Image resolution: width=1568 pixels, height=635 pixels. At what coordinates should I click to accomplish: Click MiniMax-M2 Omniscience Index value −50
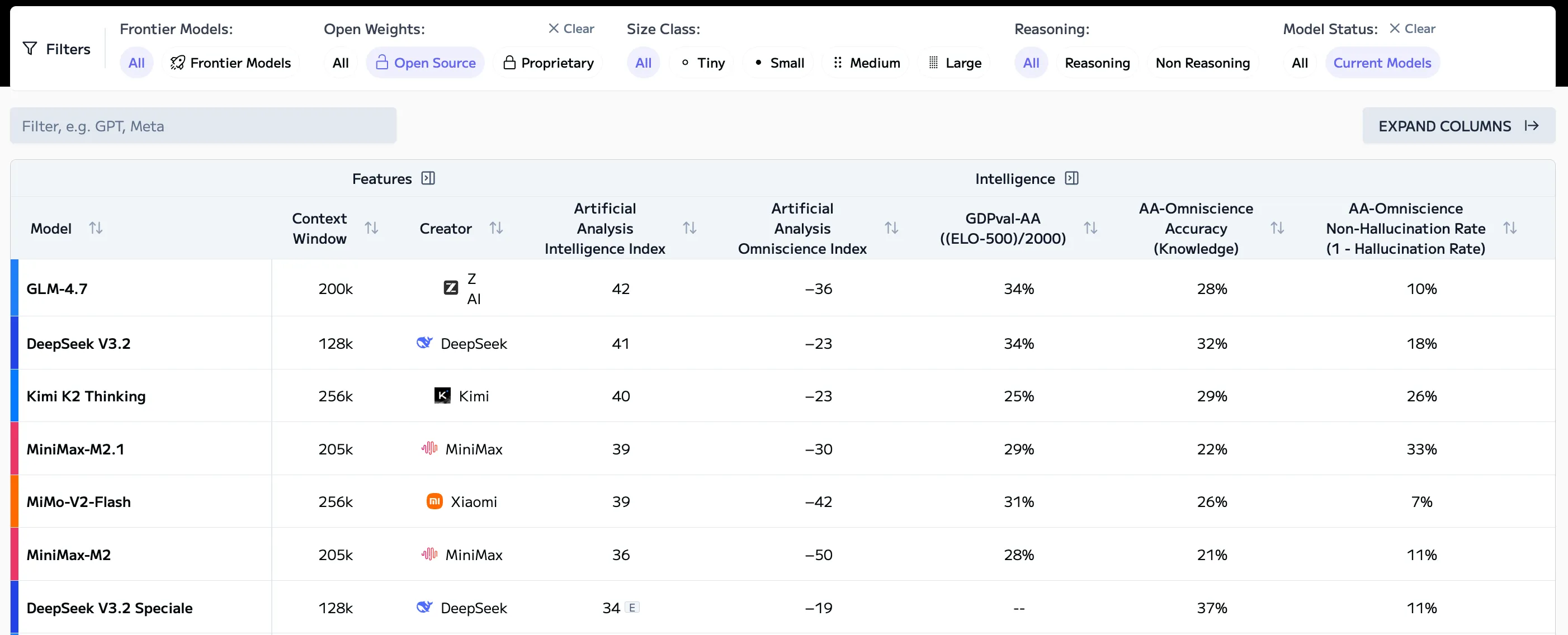pos(818,555)
